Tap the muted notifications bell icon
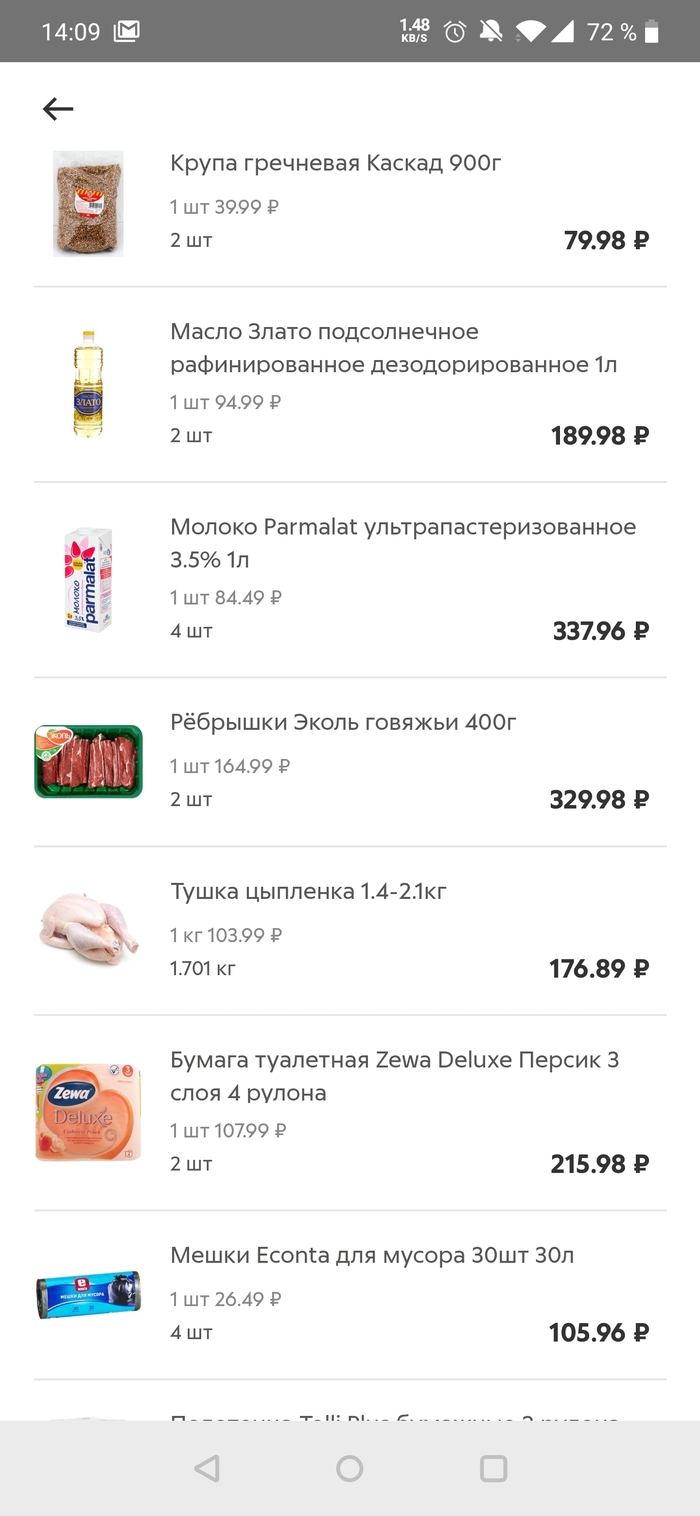The height and width of the screenshot is (1516, 700). pos(490,32)
